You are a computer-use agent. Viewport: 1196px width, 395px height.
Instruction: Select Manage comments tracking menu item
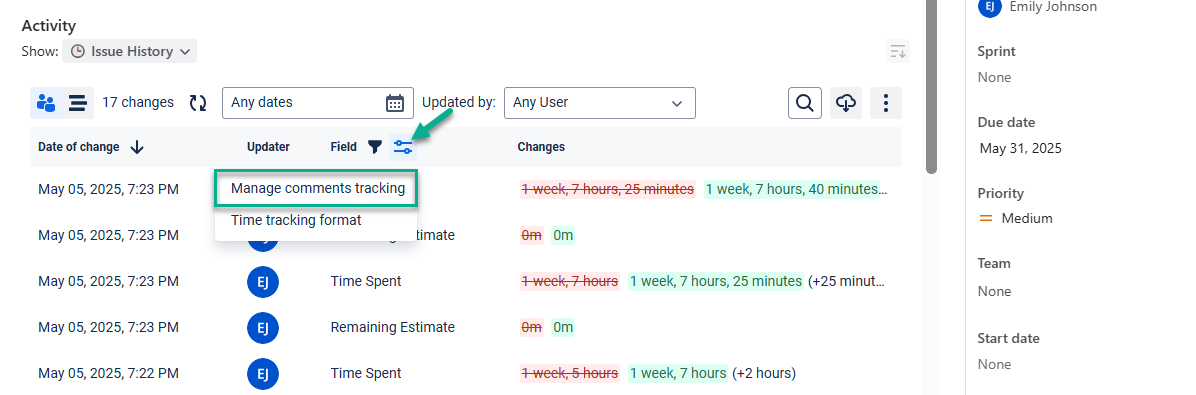tap(317, 188)
